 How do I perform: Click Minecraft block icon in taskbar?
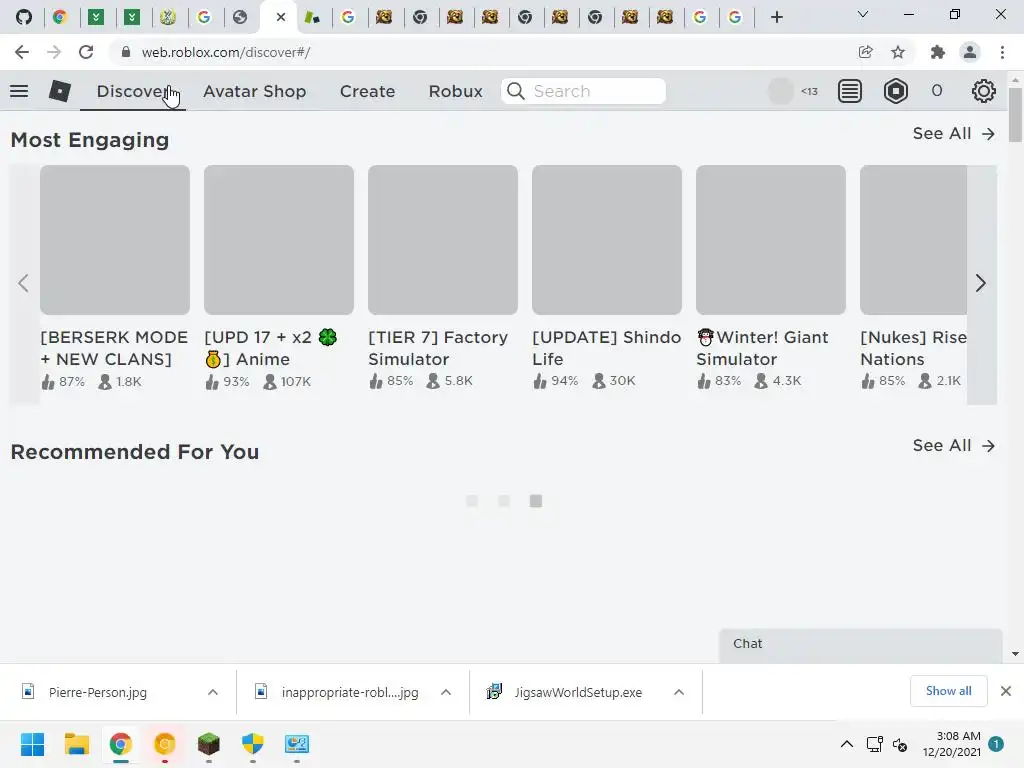pos(208,744)
